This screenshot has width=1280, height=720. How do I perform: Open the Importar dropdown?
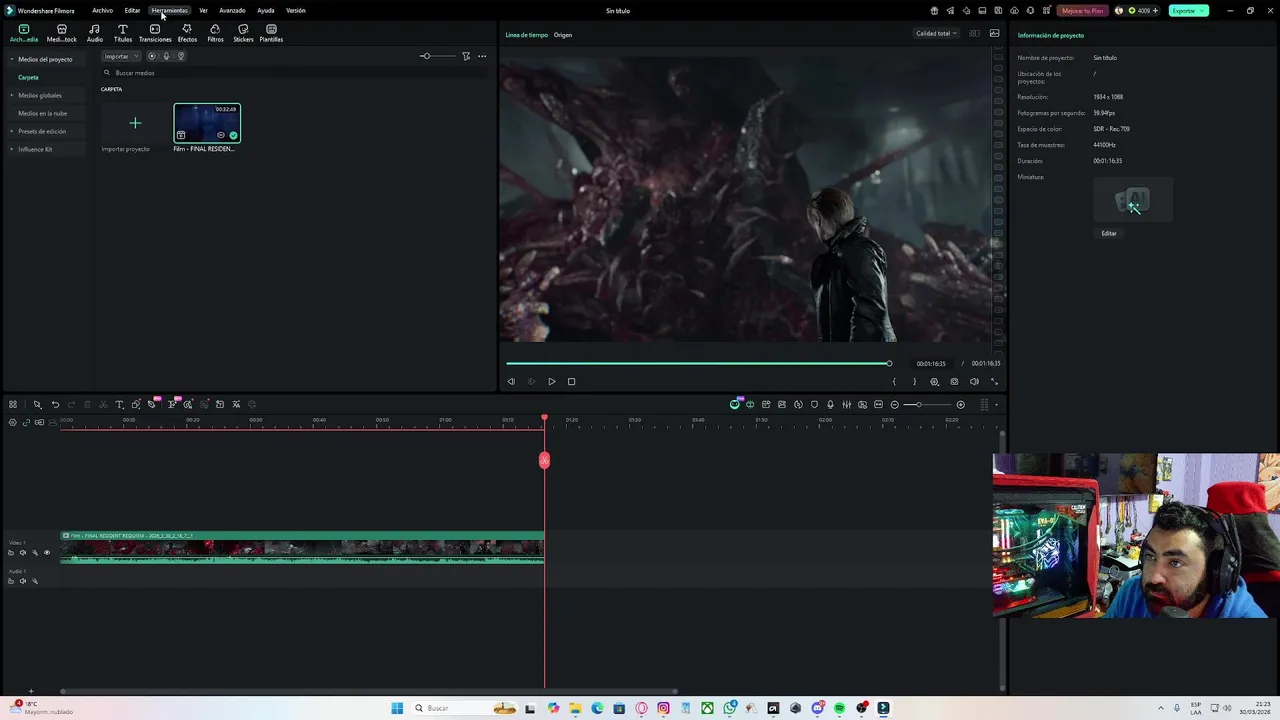(x=121, y=56)
